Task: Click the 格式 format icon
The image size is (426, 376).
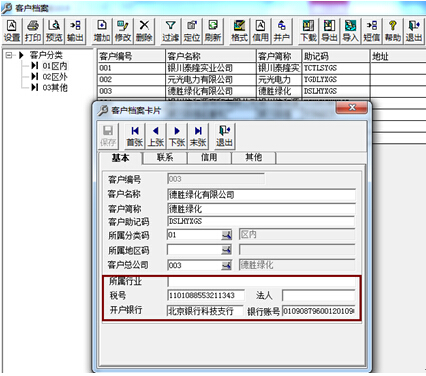Action: click(239, 31)
